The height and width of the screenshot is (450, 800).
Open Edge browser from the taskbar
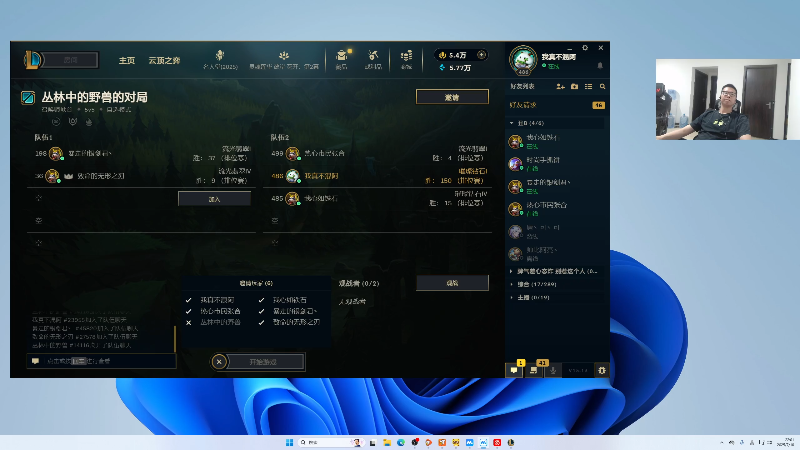coord(401,442)
